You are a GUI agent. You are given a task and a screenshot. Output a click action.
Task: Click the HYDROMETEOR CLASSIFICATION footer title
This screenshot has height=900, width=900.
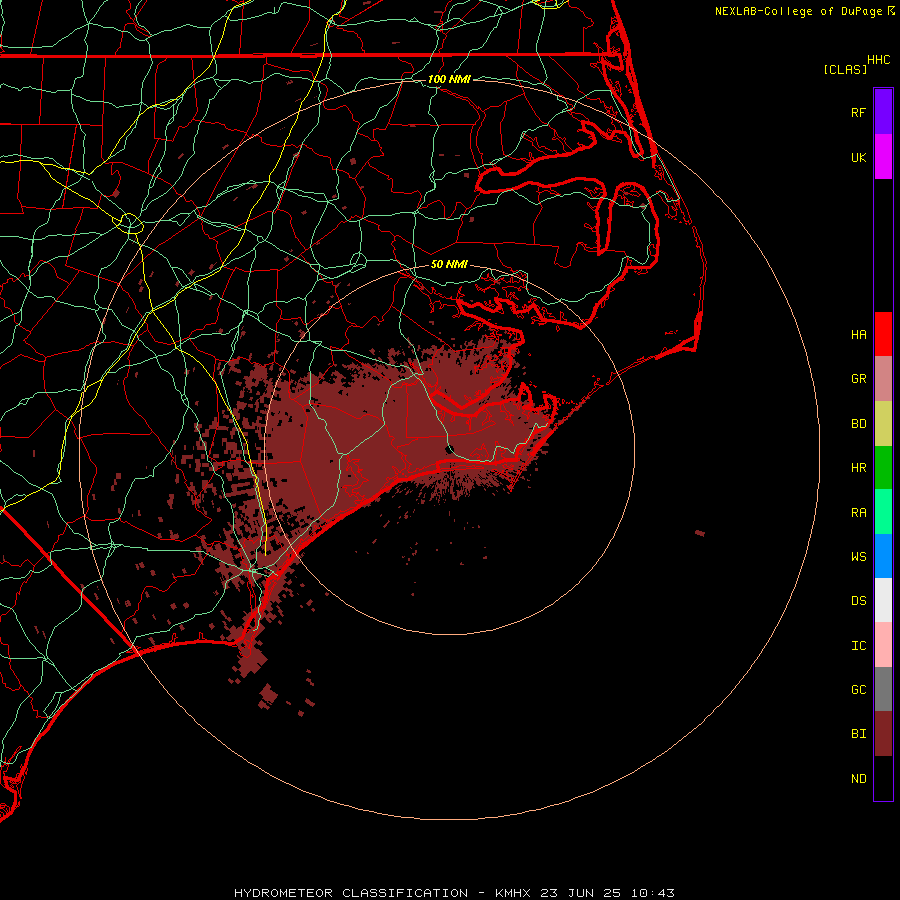(x=351, y=893)
